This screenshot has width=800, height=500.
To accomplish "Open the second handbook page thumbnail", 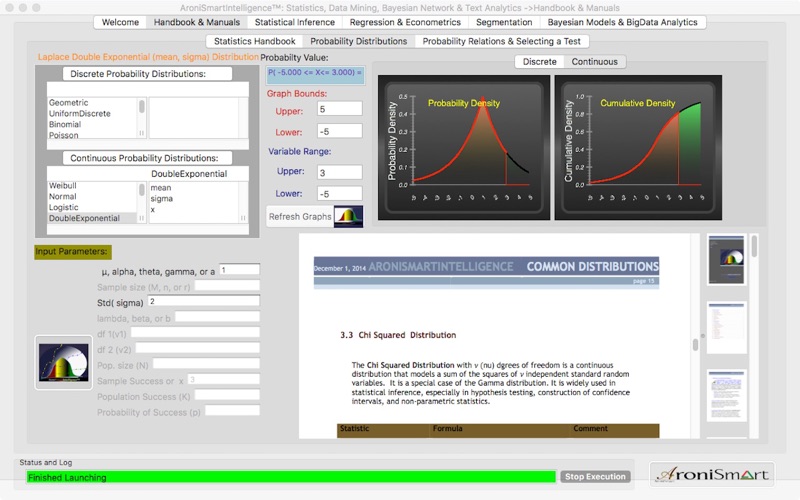I will click(727, 327).
